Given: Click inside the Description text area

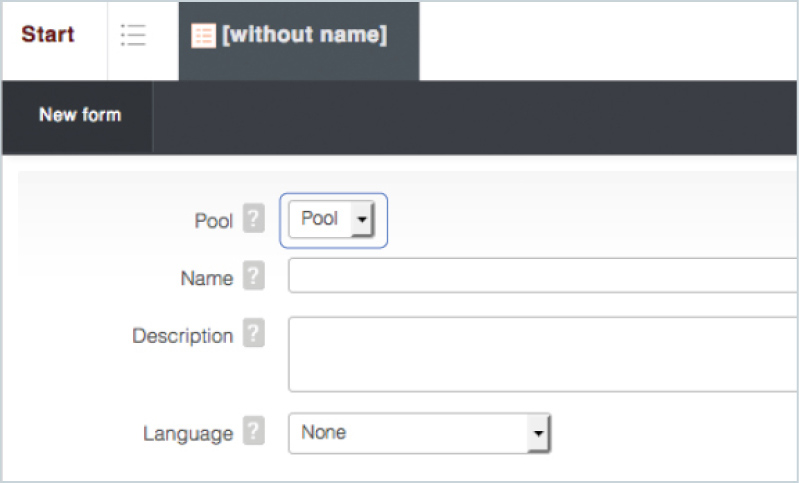Looking at the screenshot, I should point(540,354).
